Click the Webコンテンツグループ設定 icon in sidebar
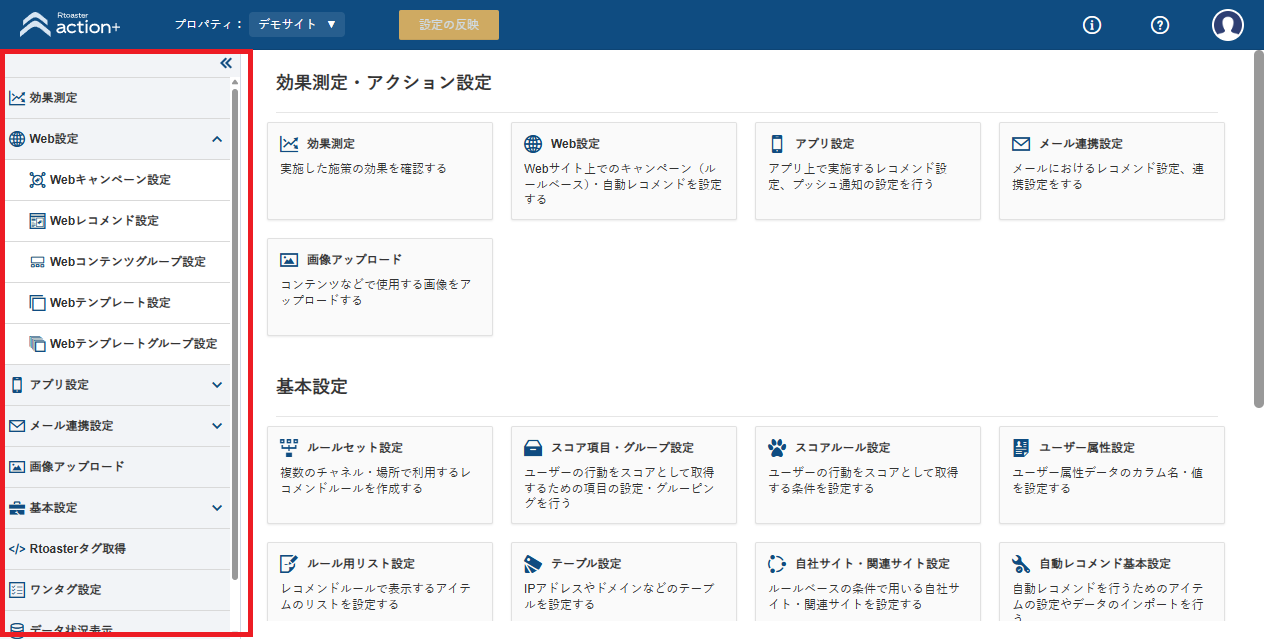The image size is (1264, 639). pos(38,262)
